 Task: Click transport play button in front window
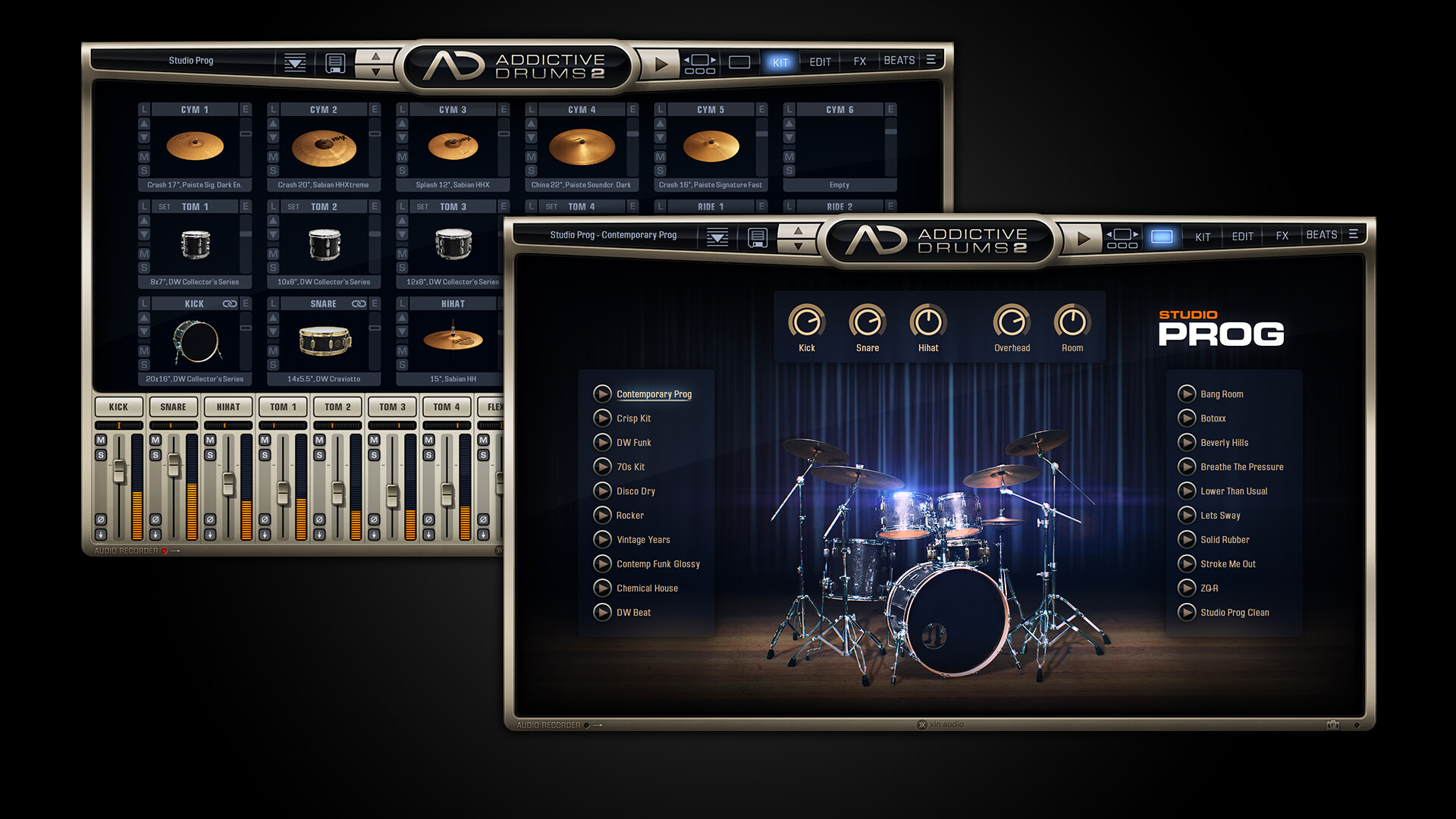coord(1084,238)
